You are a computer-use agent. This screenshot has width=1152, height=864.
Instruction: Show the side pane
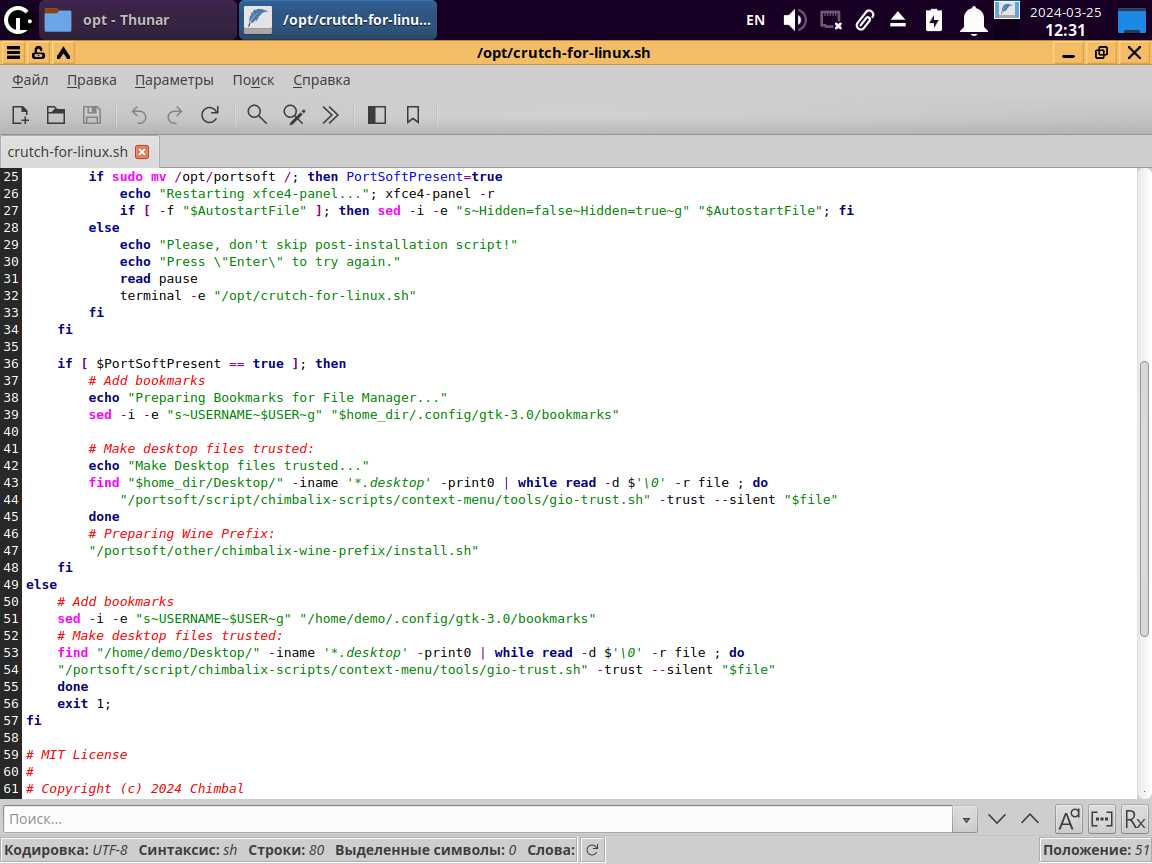tap(377, 115)
